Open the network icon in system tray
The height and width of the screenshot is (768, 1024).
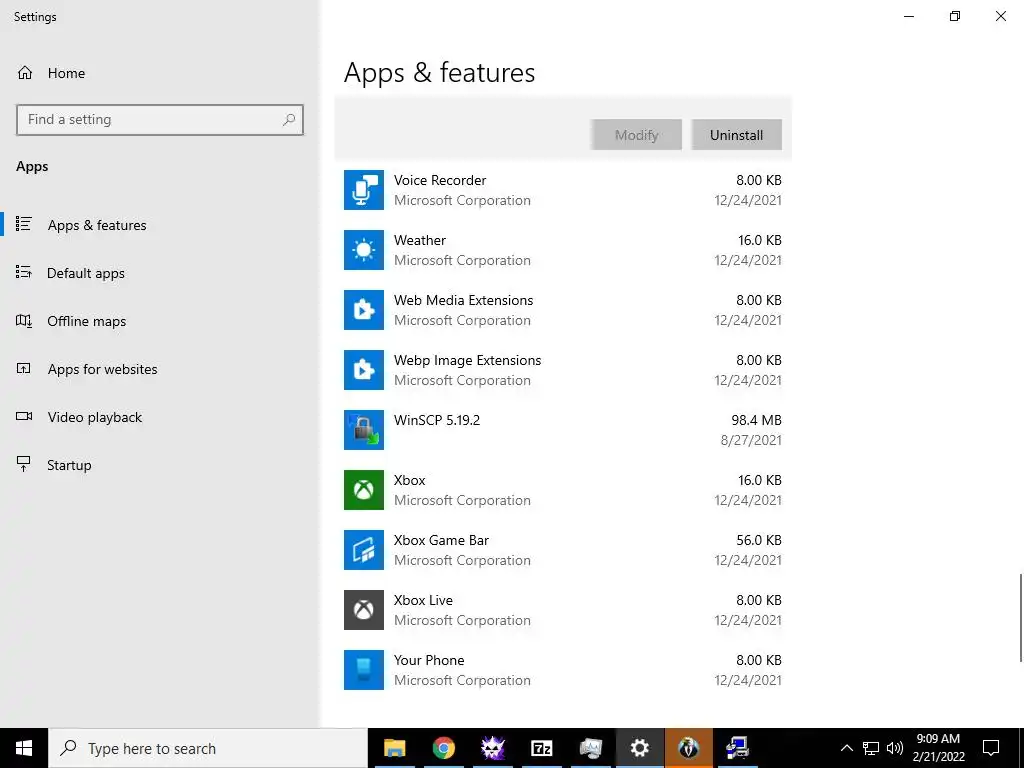[x=871, y=748]
